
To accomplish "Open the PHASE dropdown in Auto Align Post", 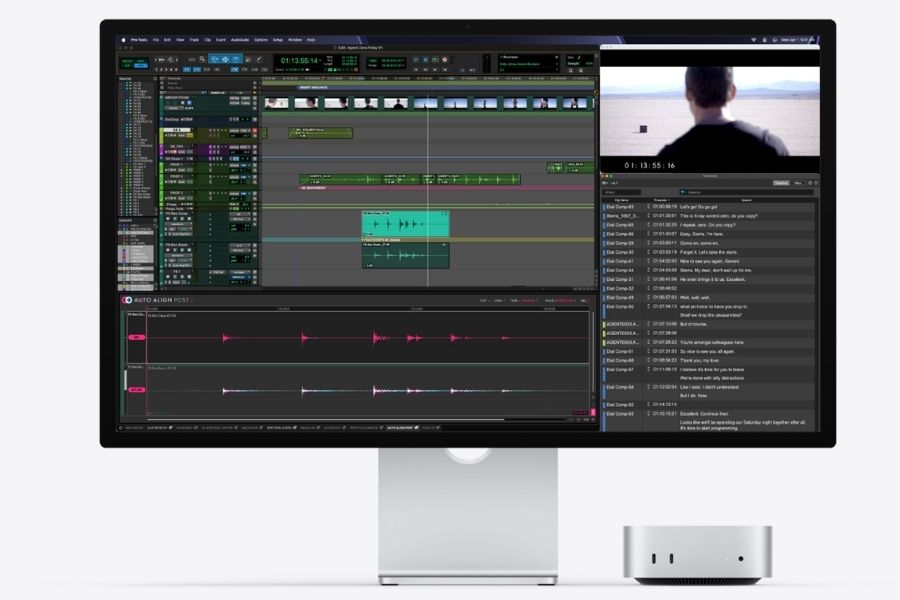I will [x=560, y=300].
